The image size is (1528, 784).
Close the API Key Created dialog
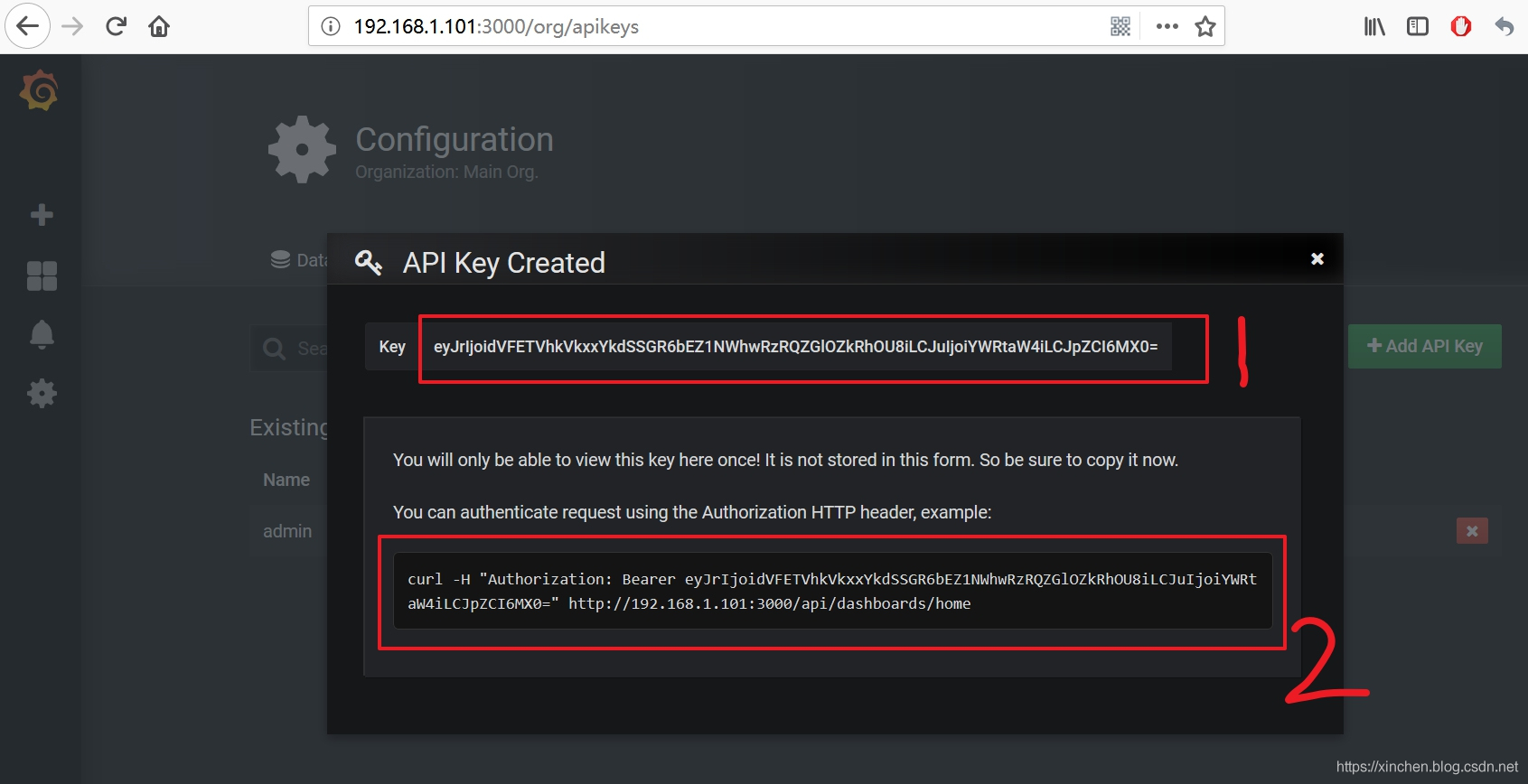tap(1317, 259)
